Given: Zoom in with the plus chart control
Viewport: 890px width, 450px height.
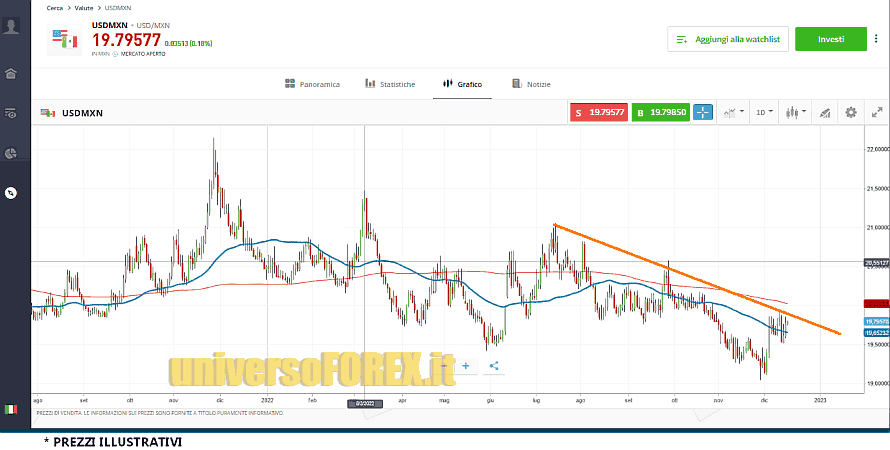Looking at the screenshot, I should coord(466,366).
